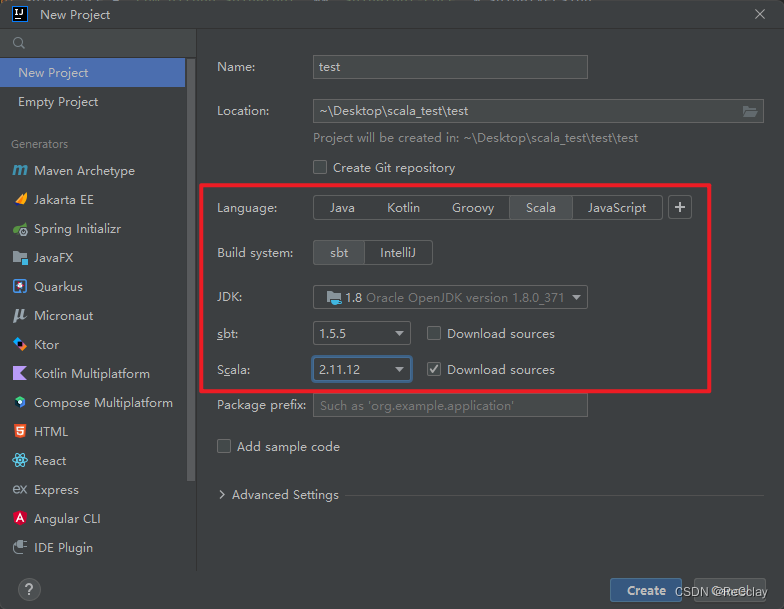This screenshot has width=784, height=609.
Task: Click the JavaFX generator icon
Action: (x=20, y=258)
